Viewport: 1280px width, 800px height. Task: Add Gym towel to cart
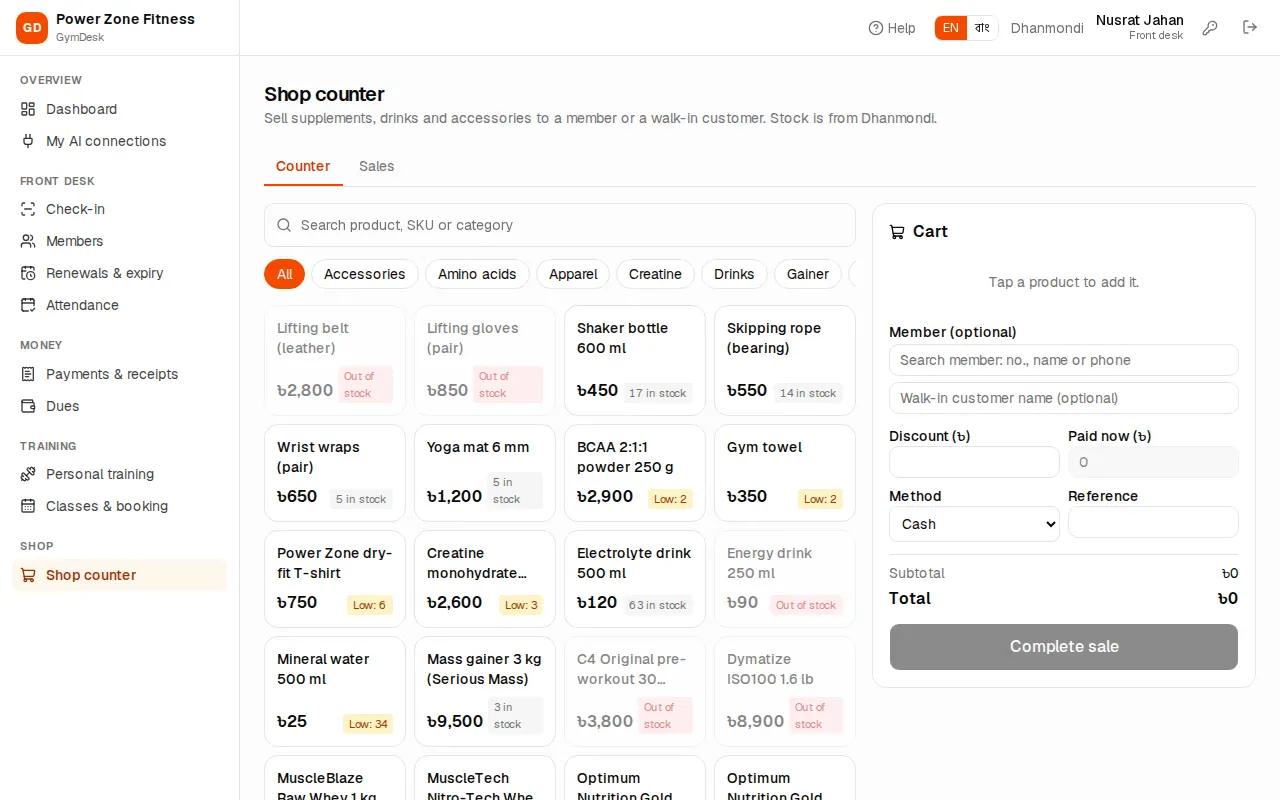click(x=785, y=473)
